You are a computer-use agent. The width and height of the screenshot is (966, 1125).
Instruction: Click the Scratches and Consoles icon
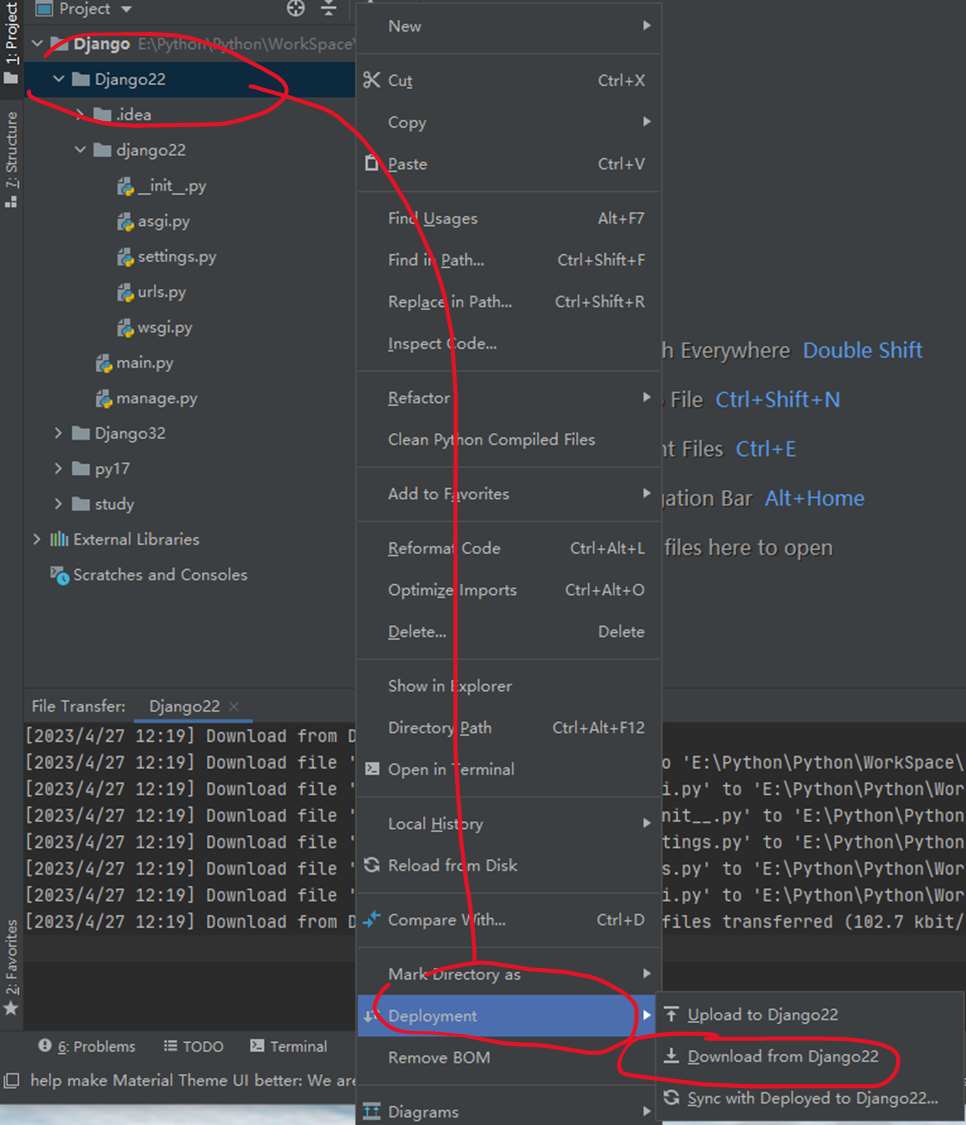point(60,574)
